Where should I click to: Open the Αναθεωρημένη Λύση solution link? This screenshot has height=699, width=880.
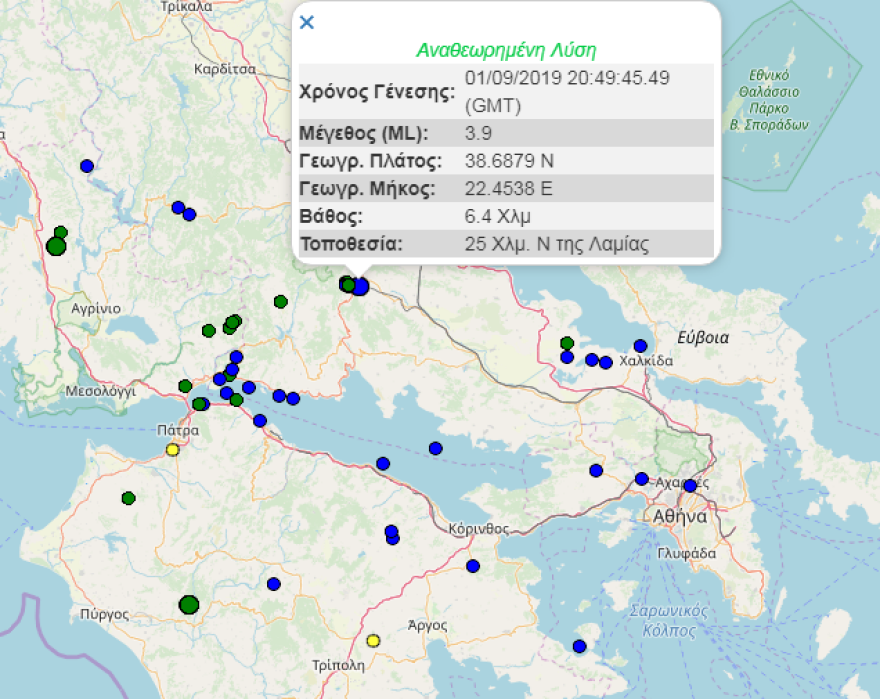pos(506,47)
